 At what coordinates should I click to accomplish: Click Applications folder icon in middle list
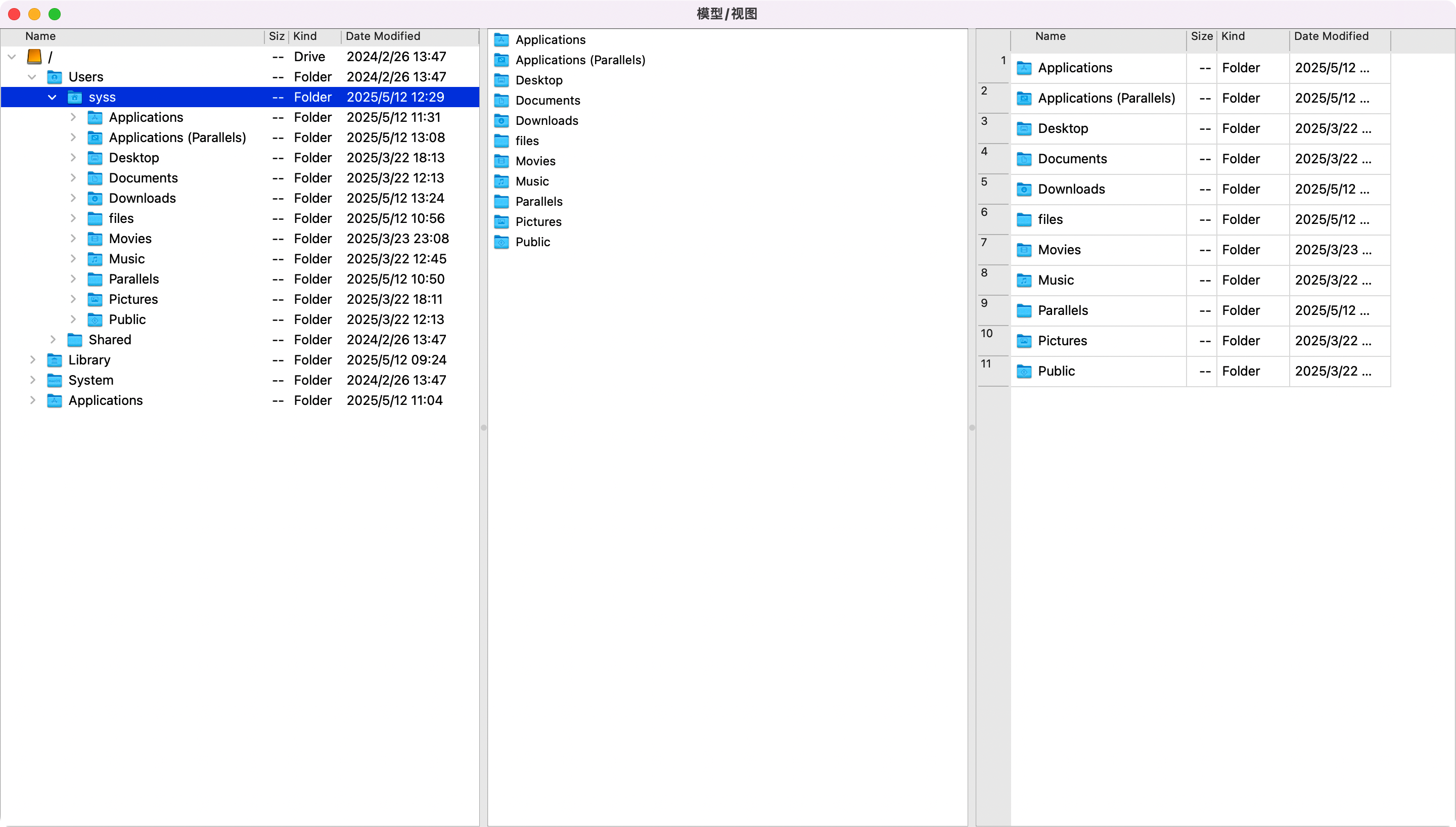pos(502,40)
